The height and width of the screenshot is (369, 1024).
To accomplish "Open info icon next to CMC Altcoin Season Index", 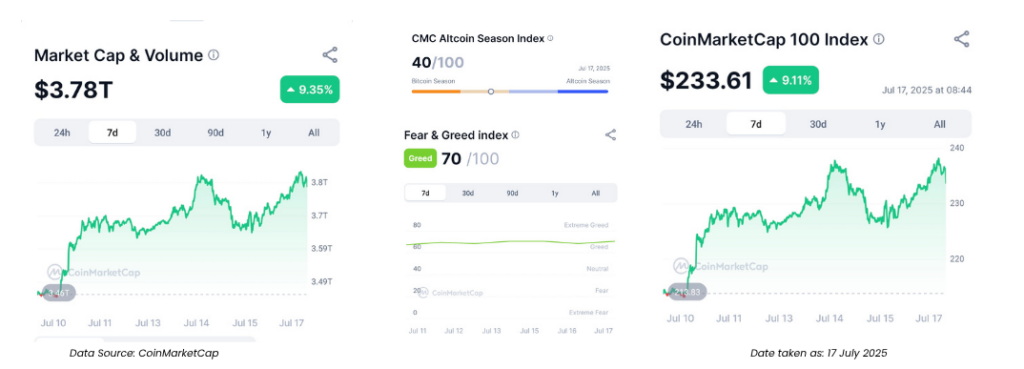I will [x=550, y=39].
